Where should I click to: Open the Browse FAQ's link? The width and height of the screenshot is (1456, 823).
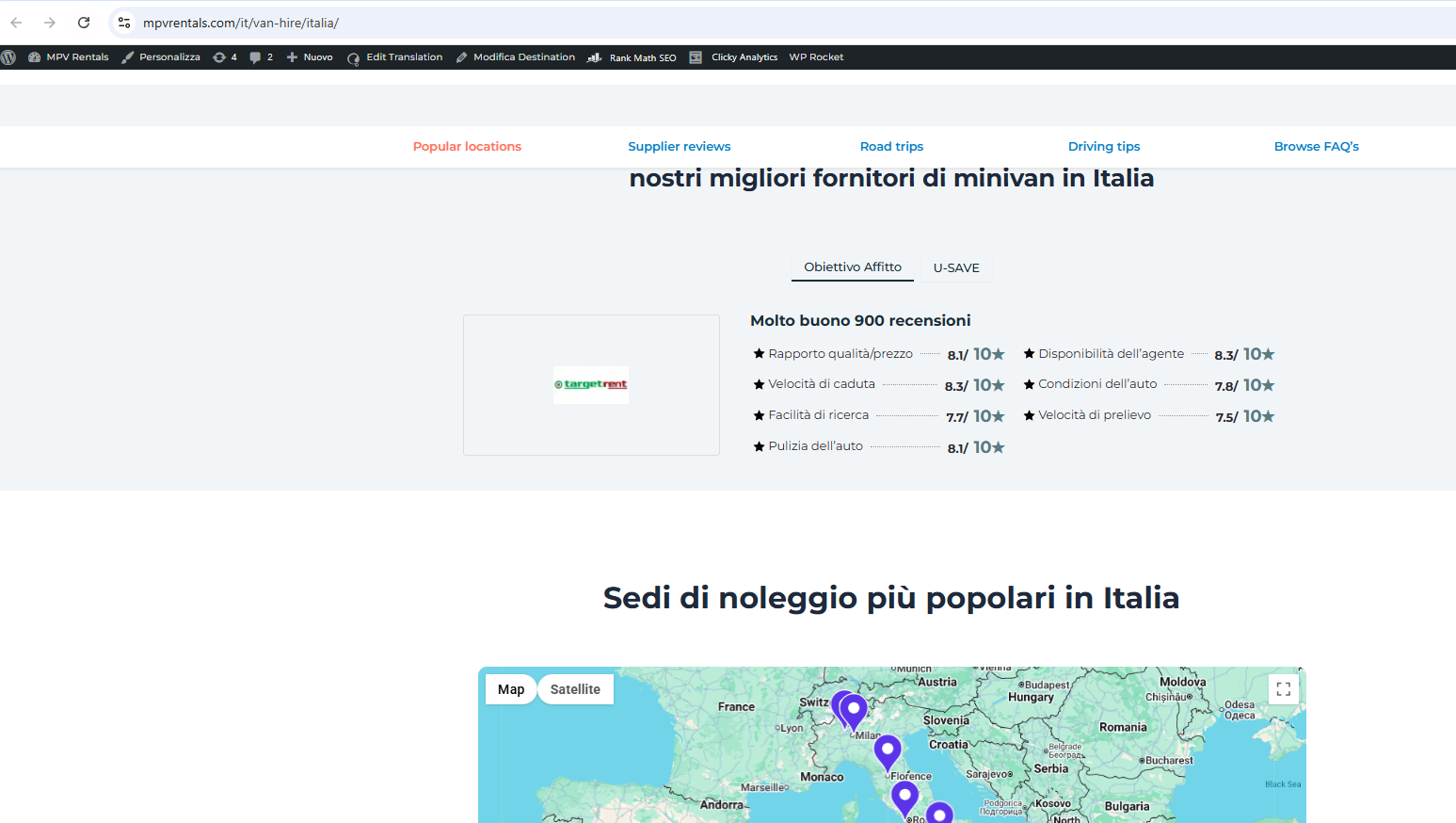[1316, 146]
